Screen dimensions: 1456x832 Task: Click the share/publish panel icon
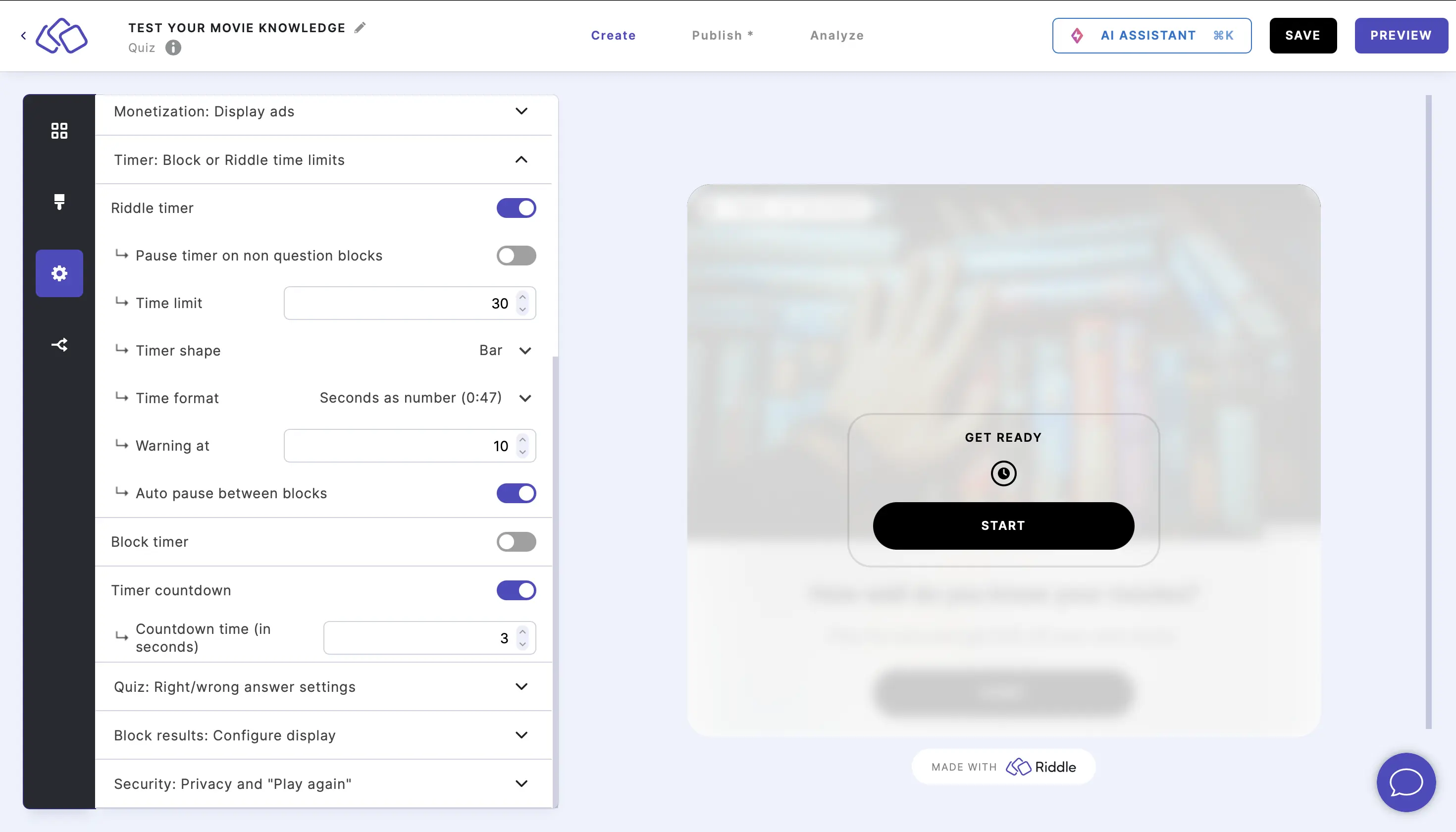click(59, 344)
